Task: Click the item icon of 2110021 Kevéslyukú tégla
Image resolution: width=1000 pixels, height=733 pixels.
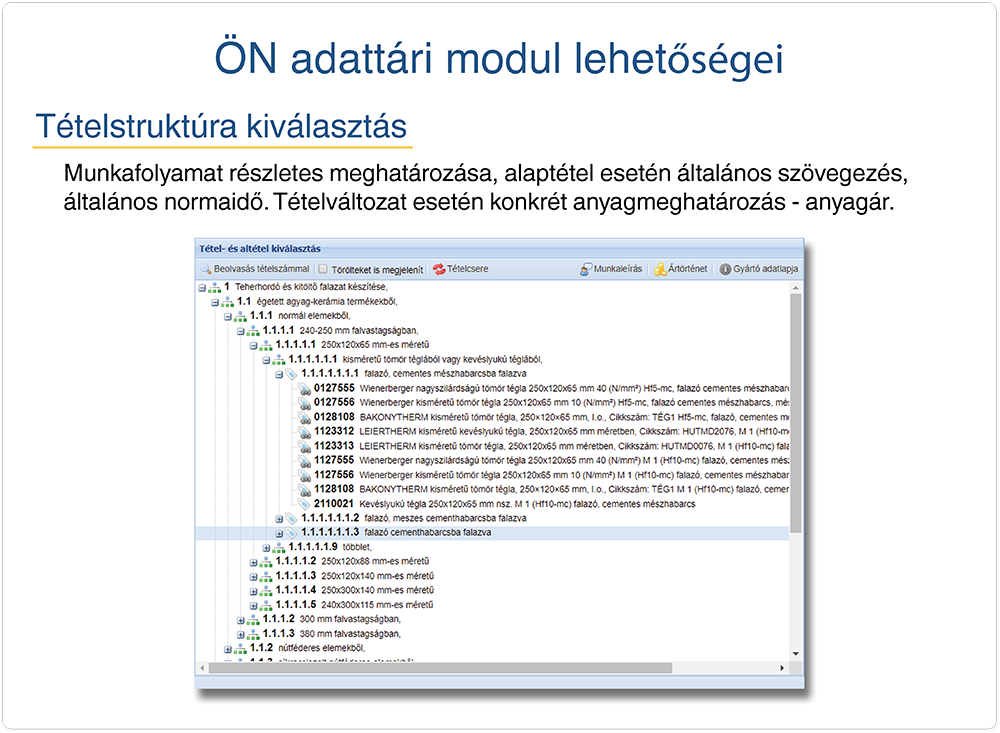Action: click(x=305, y=505)
